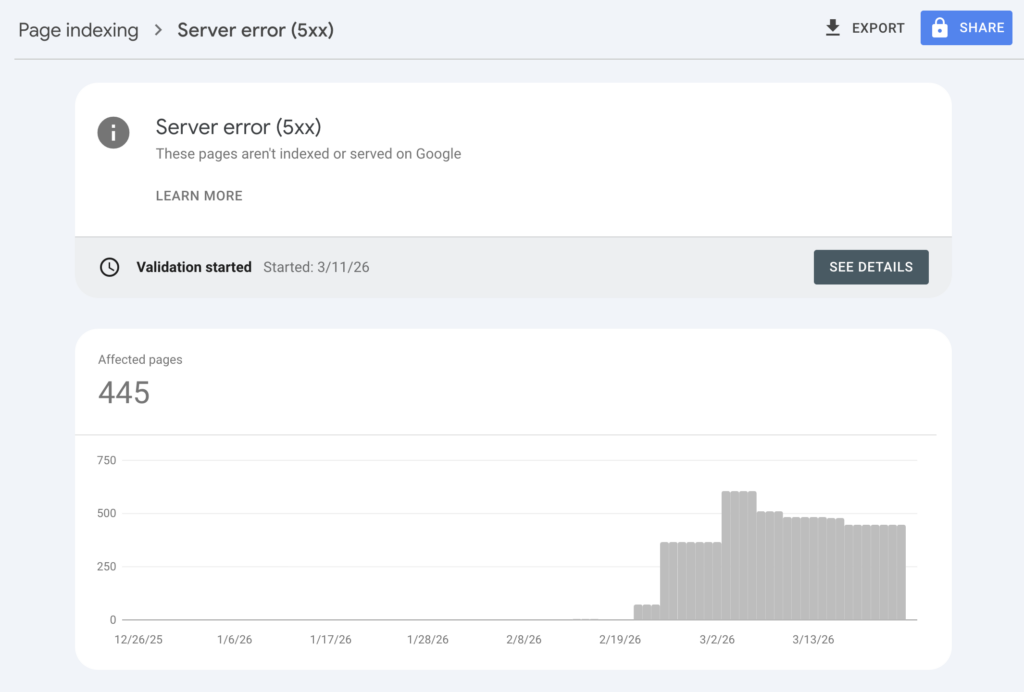Click the lock icon in Share button
Image resolution: width=1024 pixels, height=692 pixels.
[939, 28]
